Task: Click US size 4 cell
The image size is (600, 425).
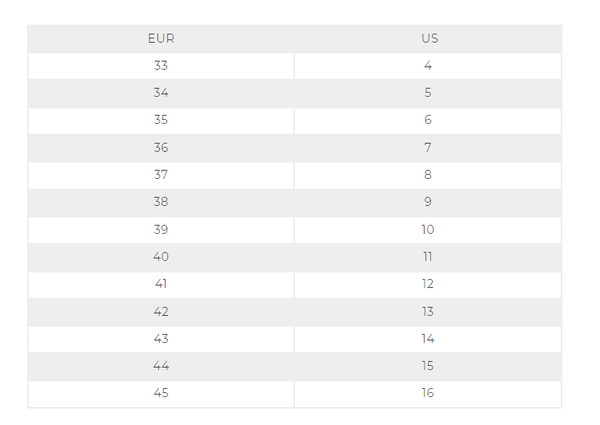Action: tap(428, 66)
